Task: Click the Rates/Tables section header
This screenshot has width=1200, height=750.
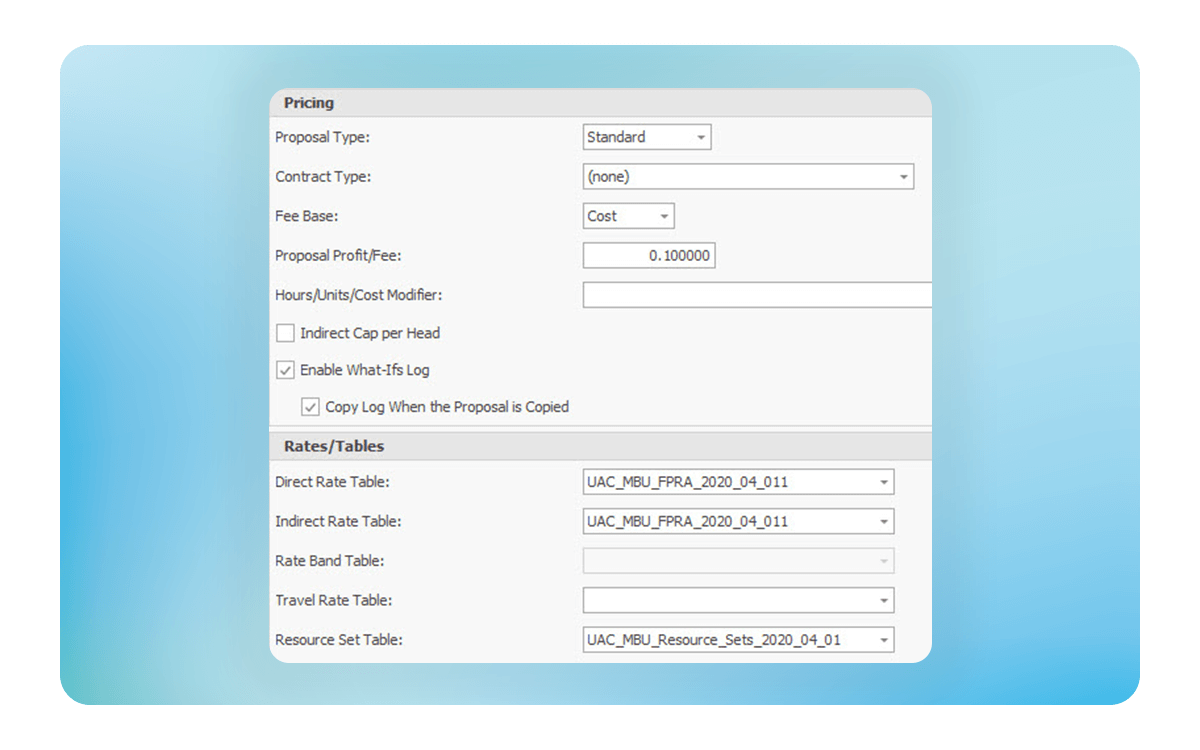Action: (334, 446)
